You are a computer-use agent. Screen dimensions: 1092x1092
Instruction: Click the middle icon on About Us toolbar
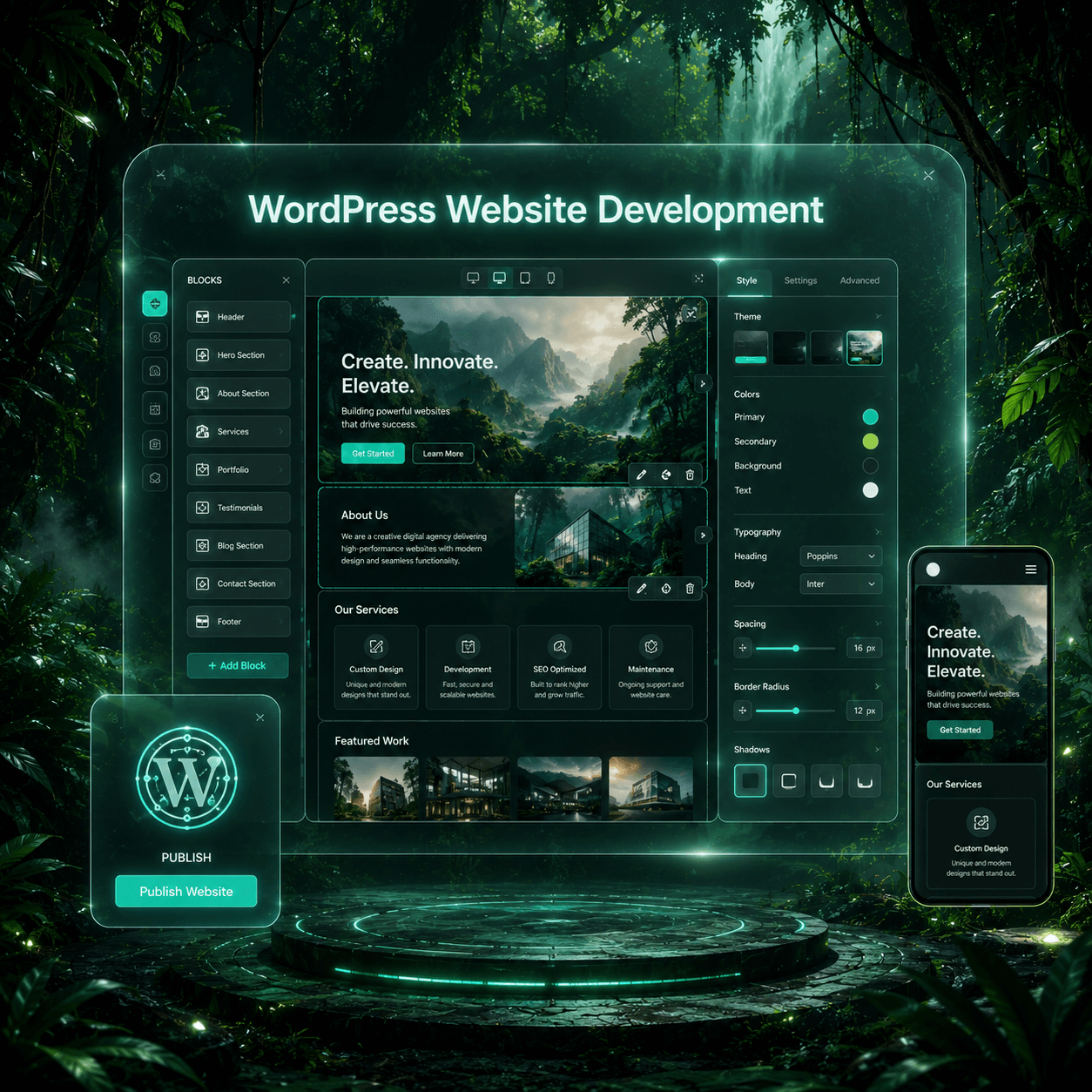click(x=666, y=589)
